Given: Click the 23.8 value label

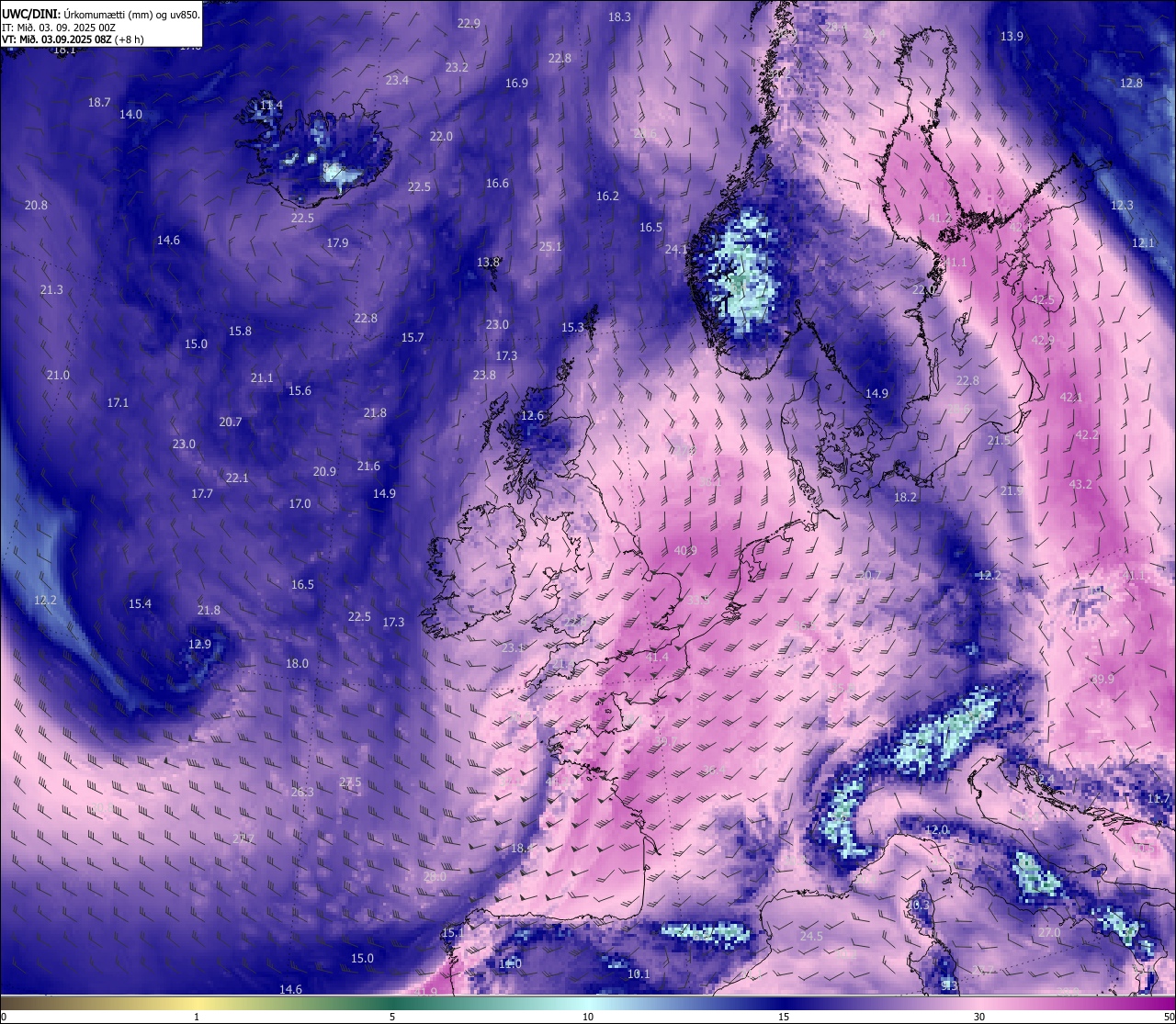Looking at the screenshot, I should point(484,375).
